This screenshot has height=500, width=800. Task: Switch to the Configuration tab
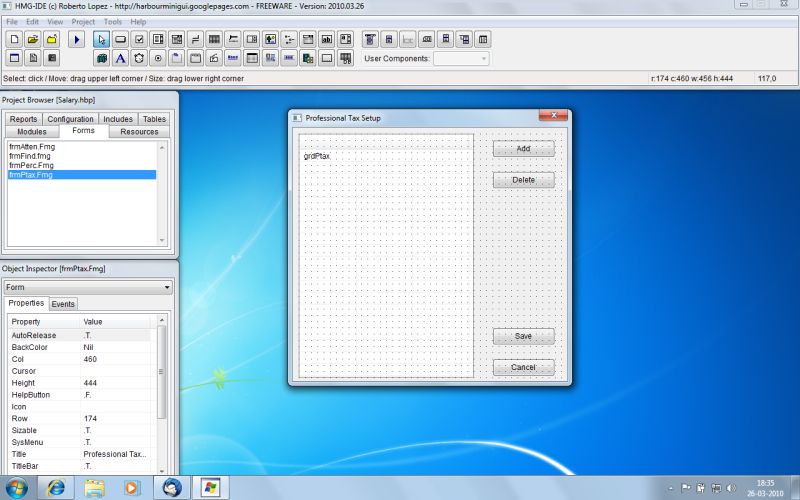pyautogui.click(x=70, y=119)
